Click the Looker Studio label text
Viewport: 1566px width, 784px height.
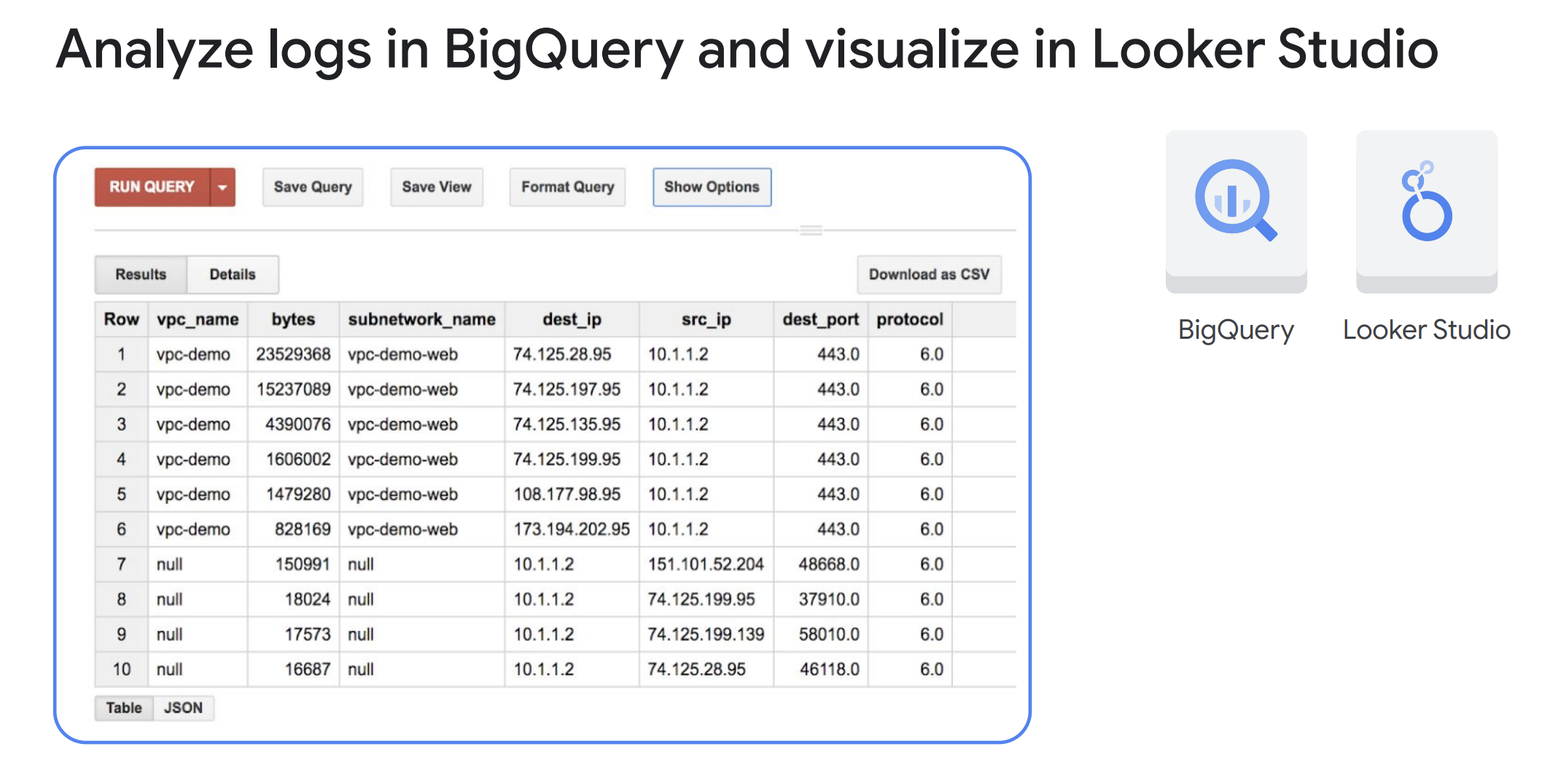pos(1427,330)
